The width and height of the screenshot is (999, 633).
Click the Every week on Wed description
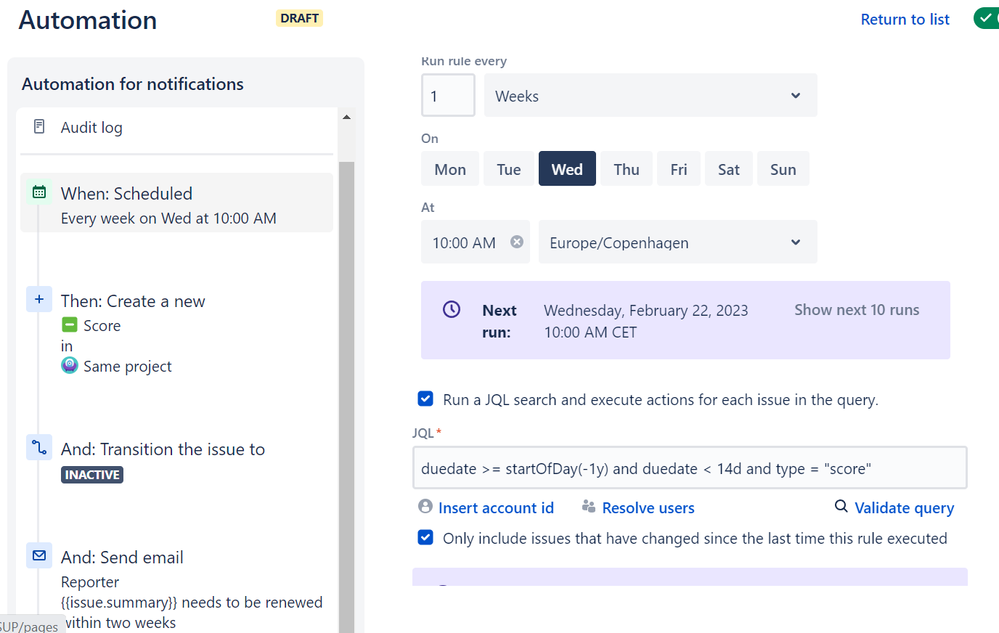[x=168, y=218]
